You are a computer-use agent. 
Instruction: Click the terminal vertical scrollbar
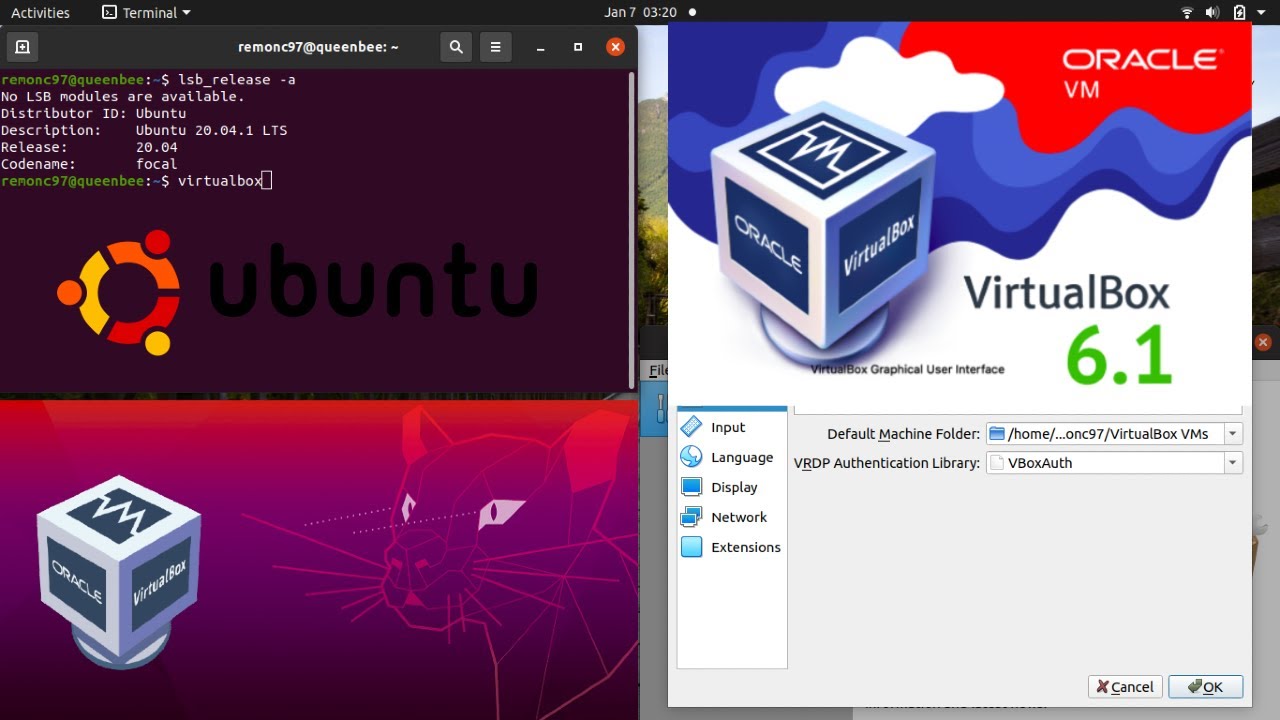coord(631,228)
